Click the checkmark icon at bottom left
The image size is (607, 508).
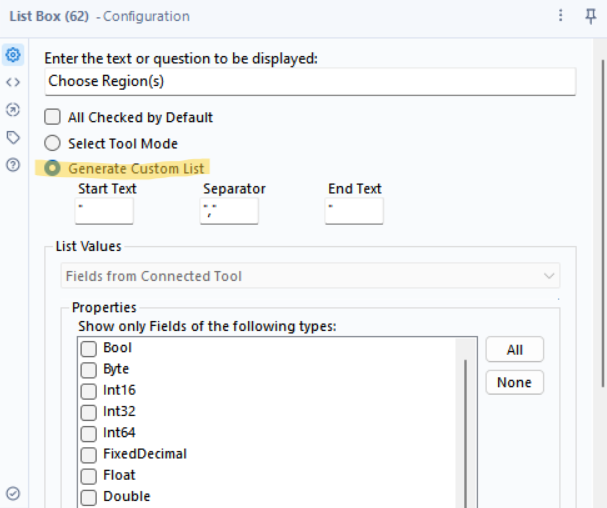[x=13, y=493]
